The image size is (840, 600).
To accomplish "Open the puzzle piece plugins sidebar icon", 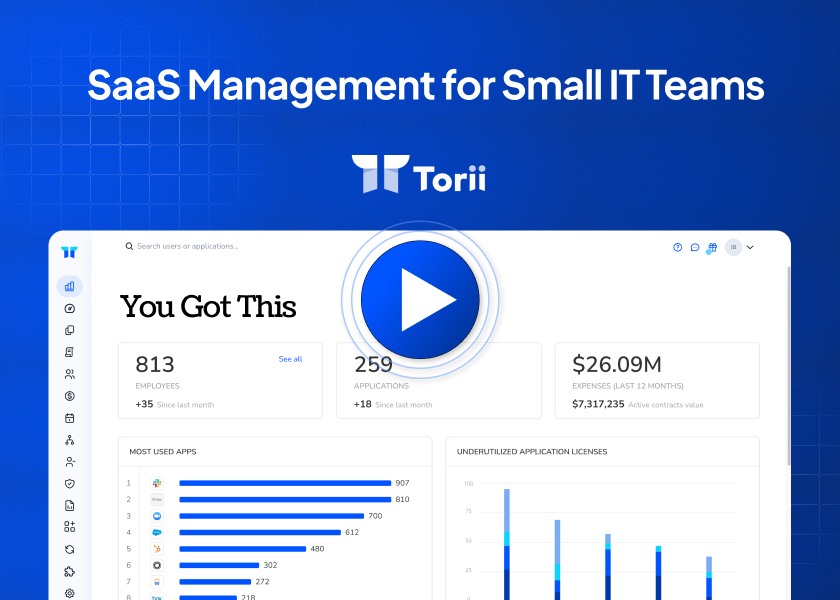I will [70, 571].
